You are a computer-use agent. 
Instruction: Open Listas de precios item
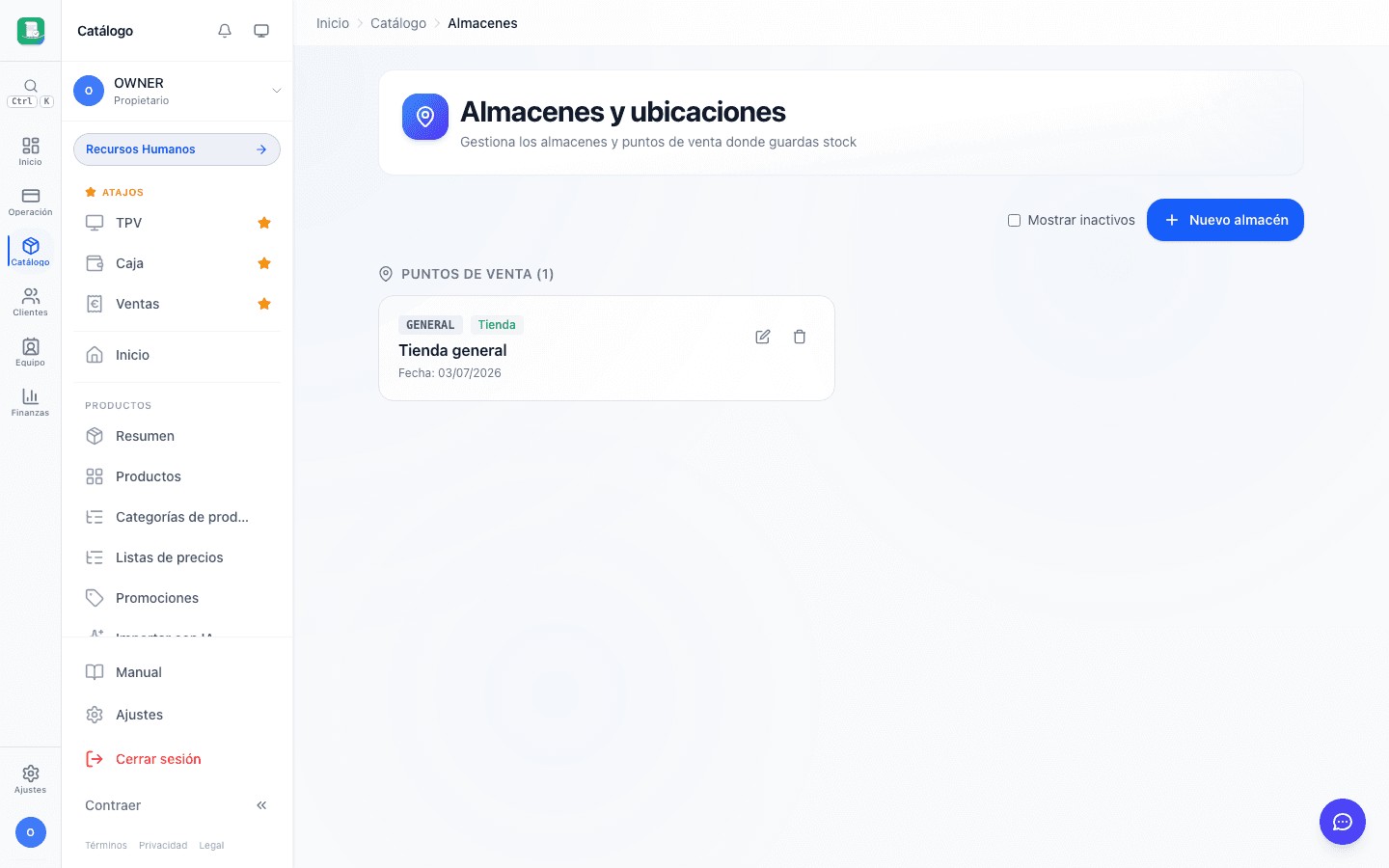(x=177, y=557)
